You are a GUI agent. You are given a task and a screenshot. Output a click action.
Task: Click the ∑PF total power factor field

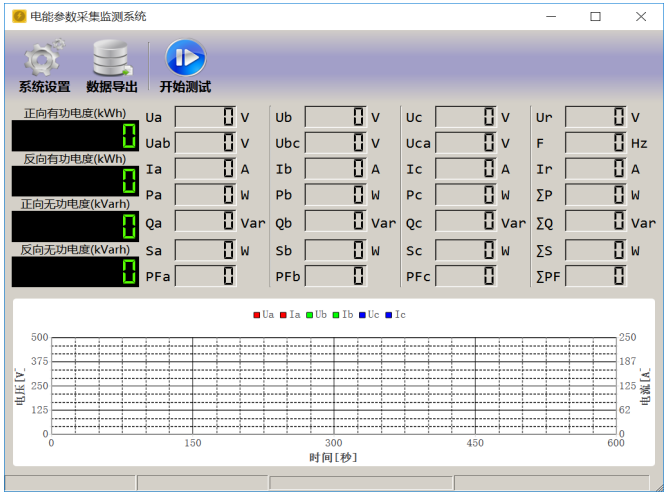point(596,275)
